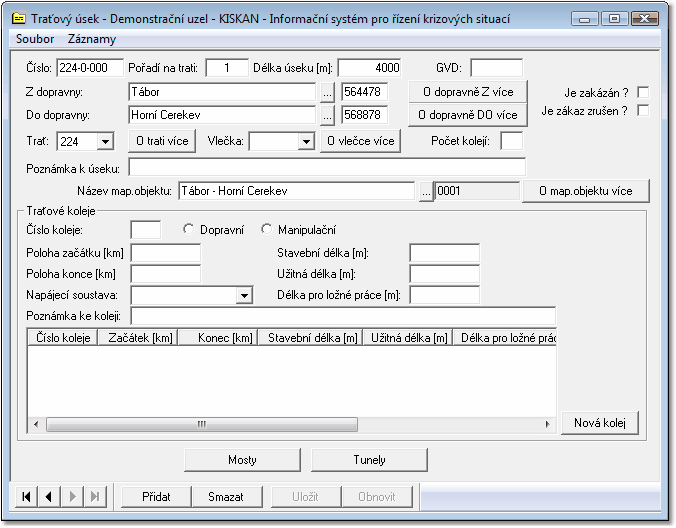
Task: Go to the previous record
Action: (x=49, y=497)
